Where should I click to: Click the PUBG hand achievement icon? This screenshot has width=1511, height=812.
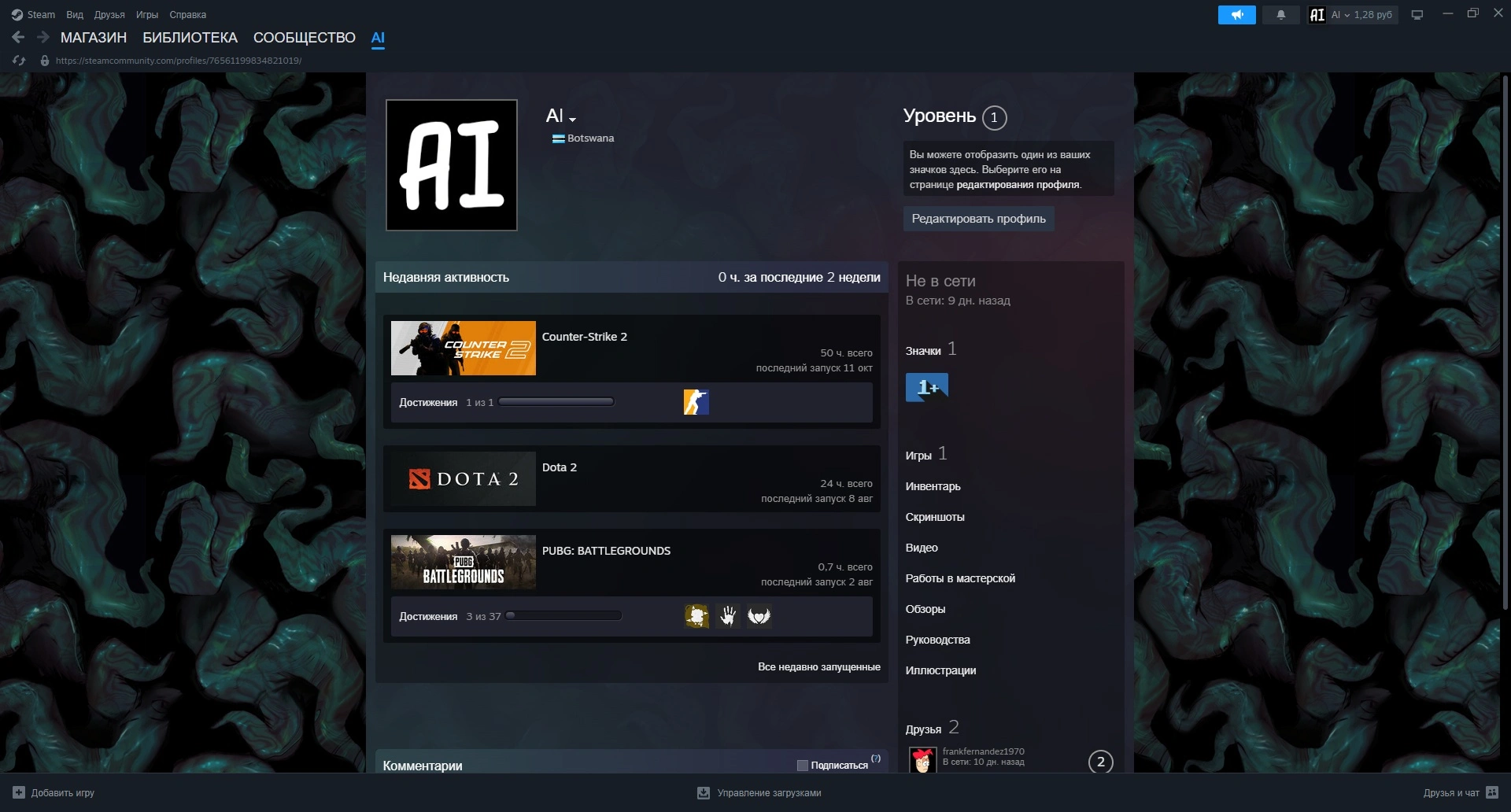[x=728, y=616]
